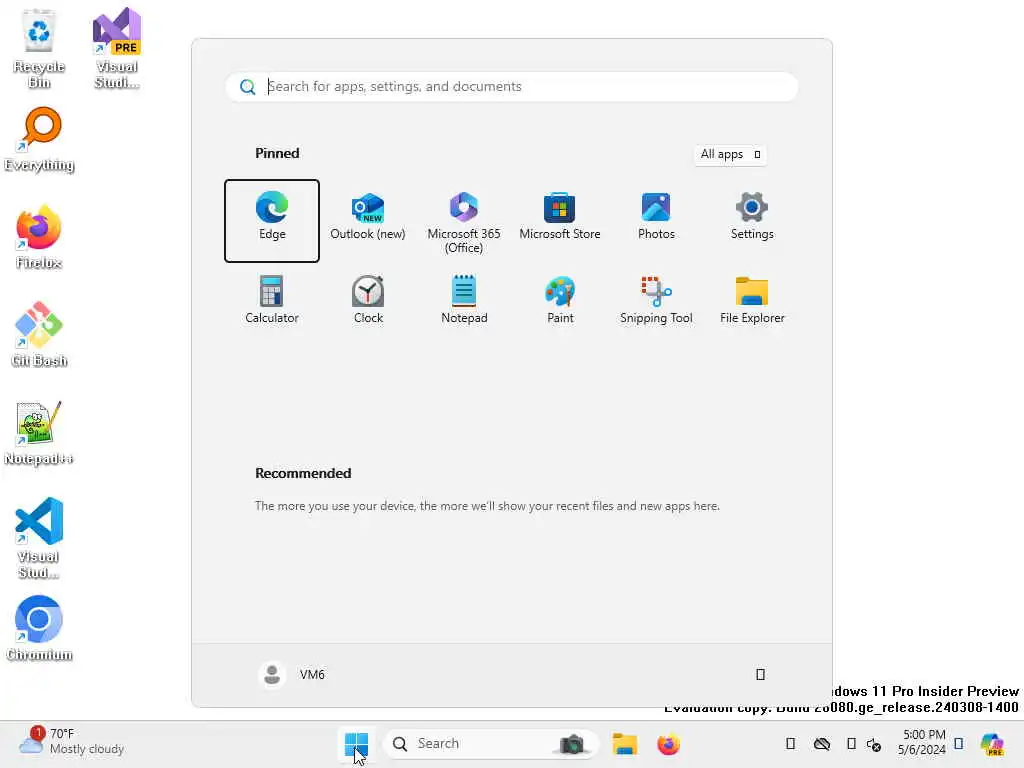Click the taskbar Search box
Screen dimensions: 1024x768
[490, 744]
